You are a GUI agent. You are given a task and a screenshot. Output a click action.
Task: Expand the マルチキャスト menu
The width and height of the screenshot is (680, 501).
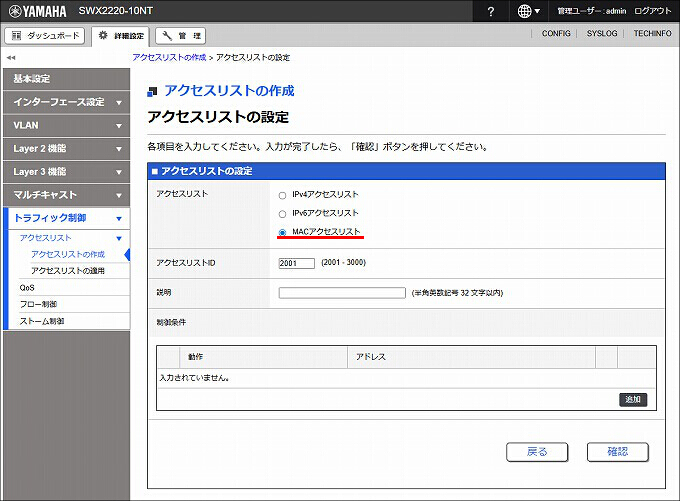coord(66,195)
